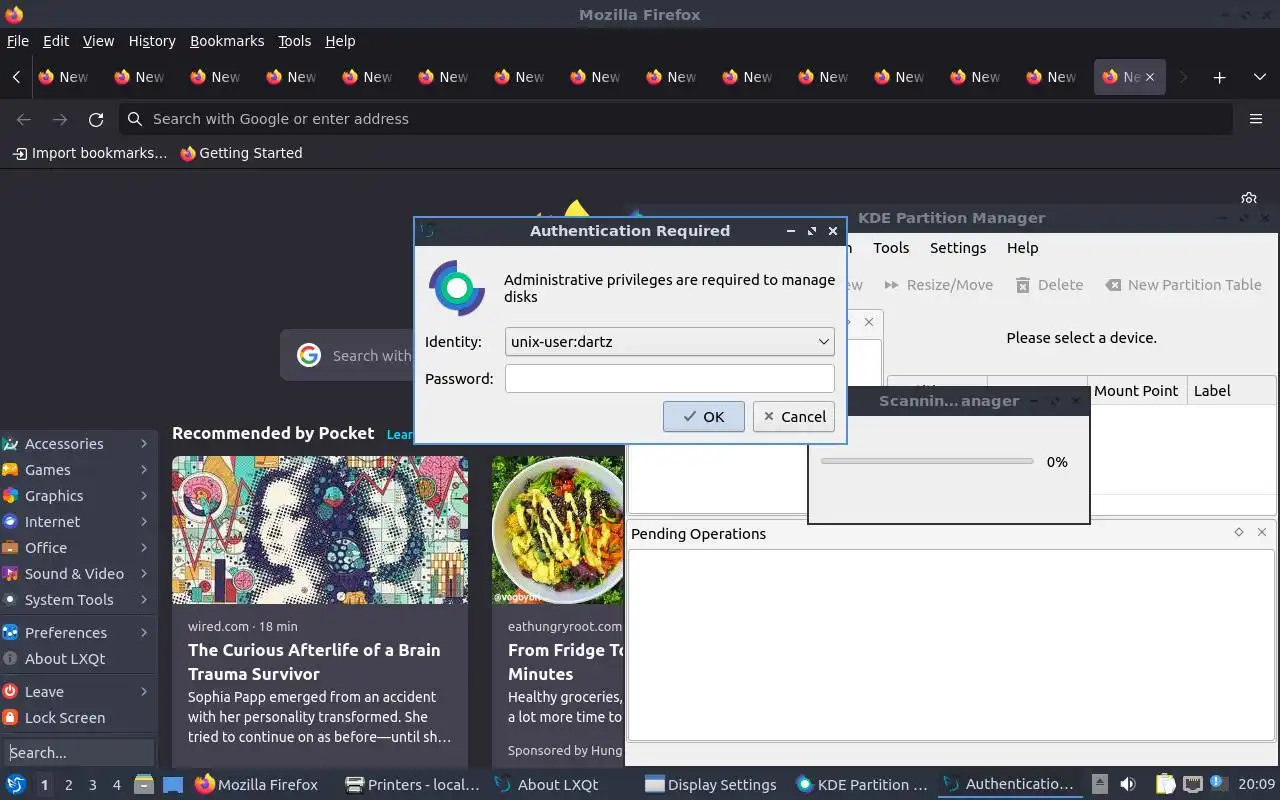Open the Leave submenu
Viewport: 1280px width, 800px height.
77,691
